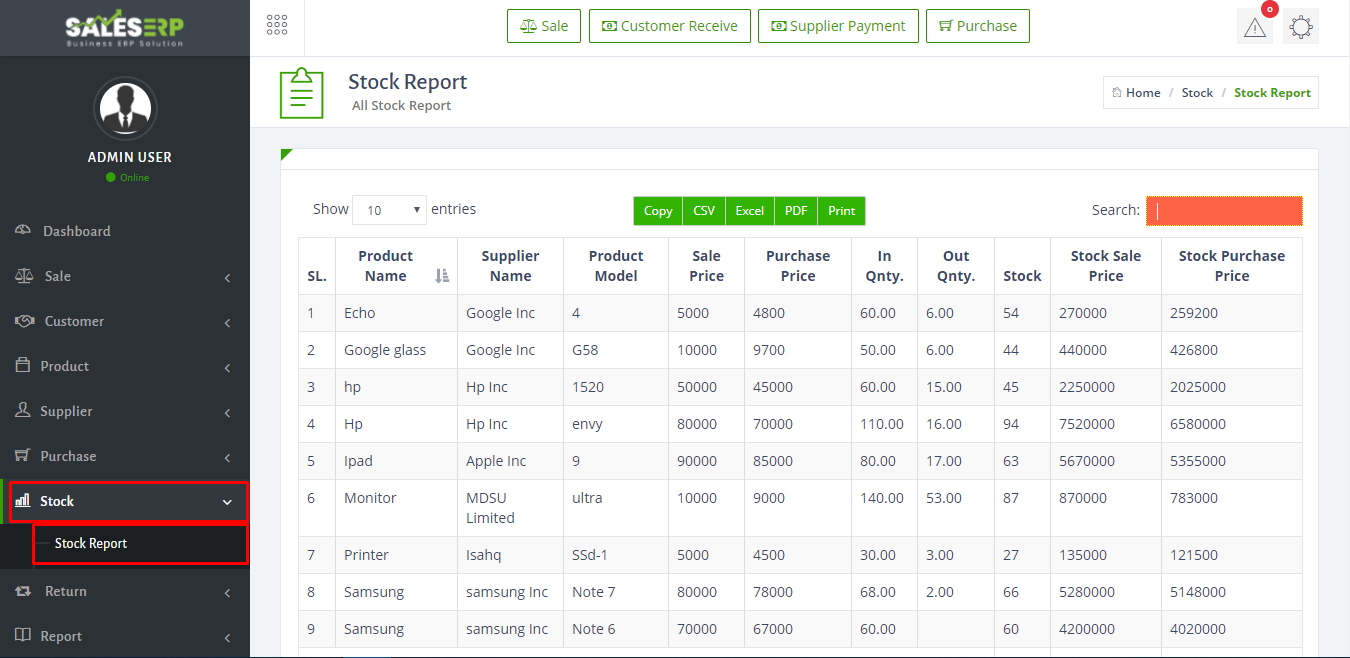Sort table using Product Name sort icon
This screenshot has width=1350, height=658.
[x=442, y=276]
